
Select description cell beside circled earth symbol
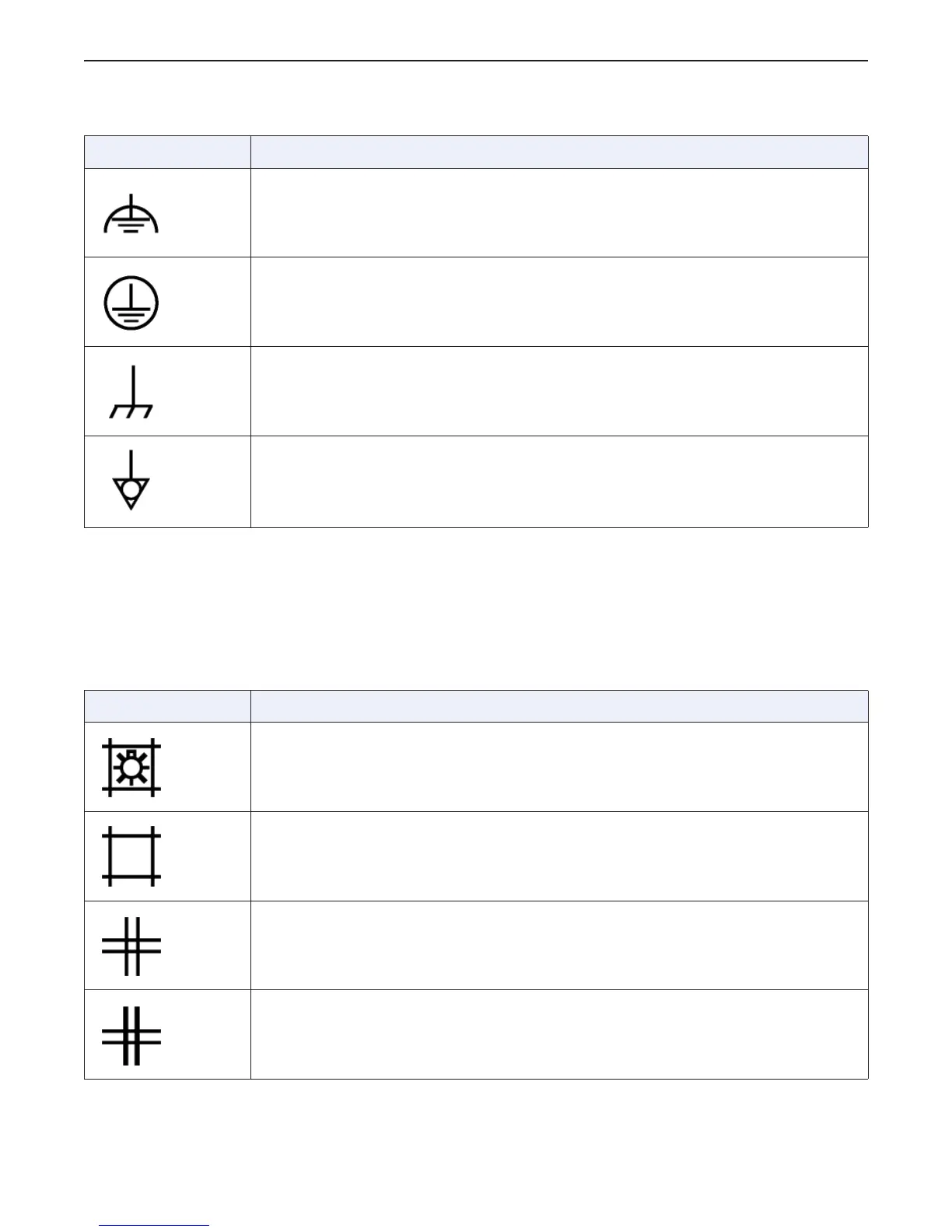pyautogui.click(x=559, y=302)
